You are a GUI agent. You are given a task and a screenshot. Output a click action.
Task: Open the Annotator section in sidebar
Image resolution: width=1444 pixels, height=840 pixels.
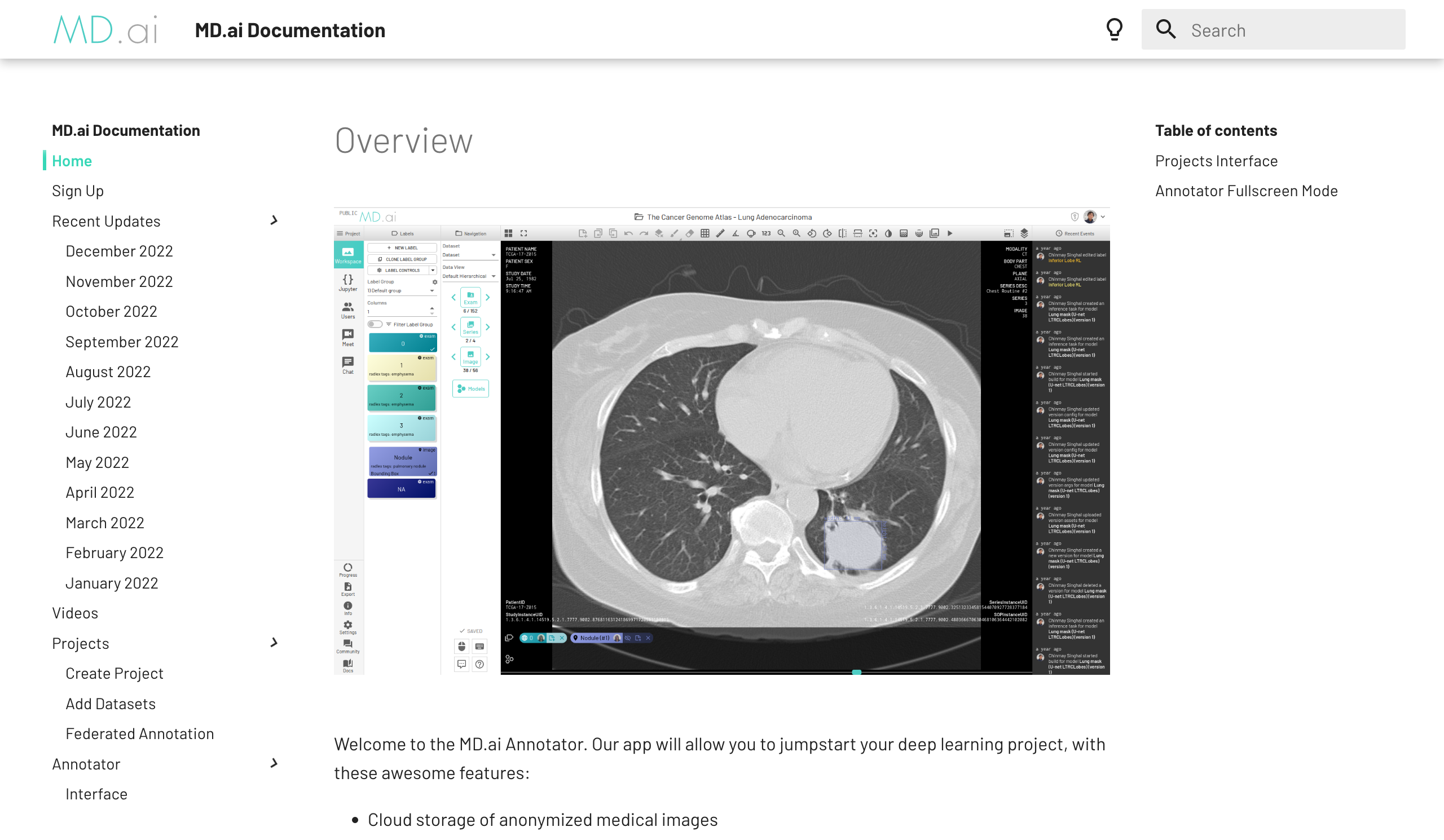tap(86, 764)
